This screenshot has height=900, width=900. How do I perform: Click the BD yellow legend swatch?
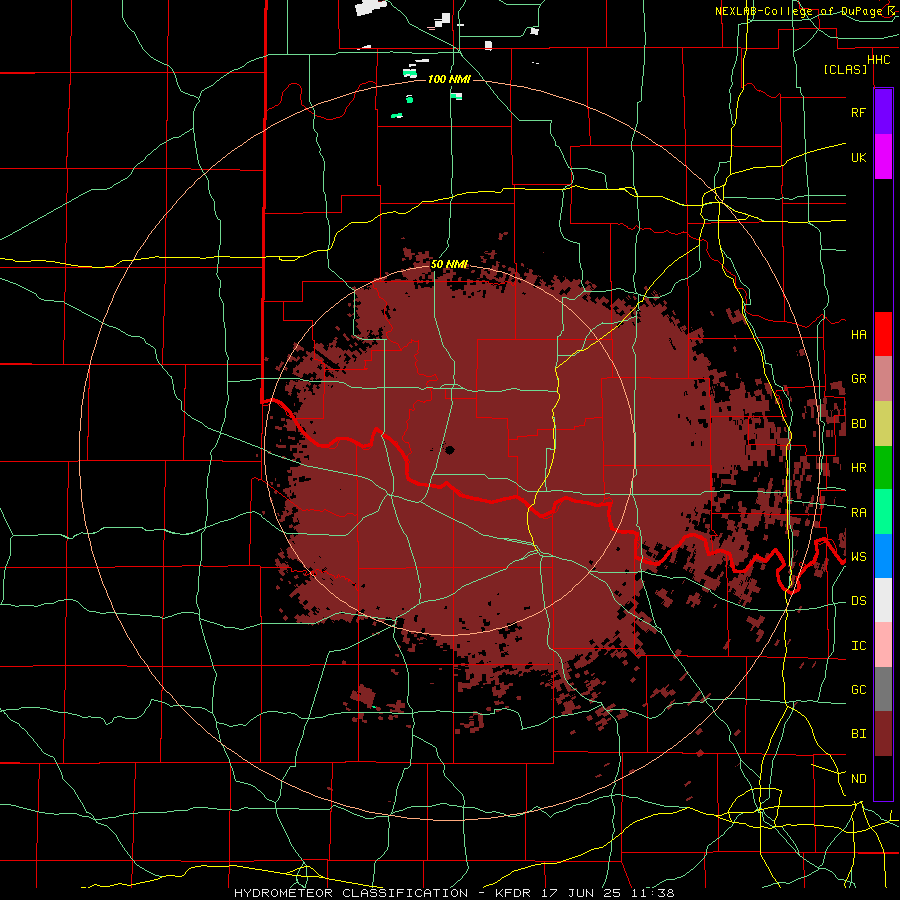coord(883,423)
